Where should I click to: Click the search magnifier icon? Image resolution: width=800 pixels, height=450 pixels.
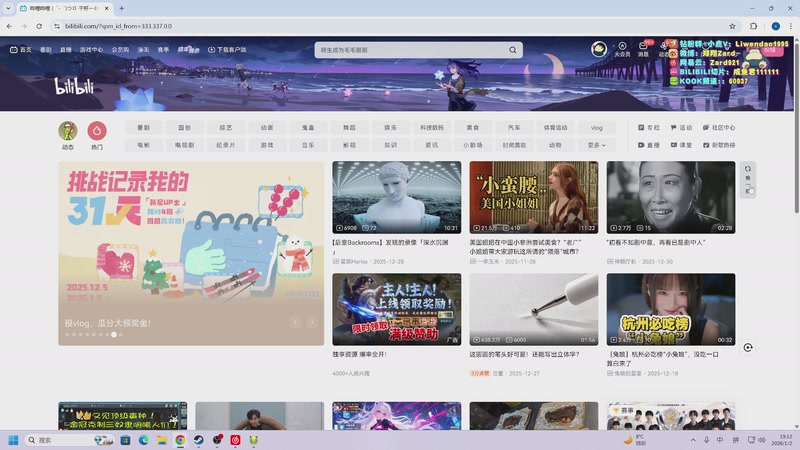[512, 50]
